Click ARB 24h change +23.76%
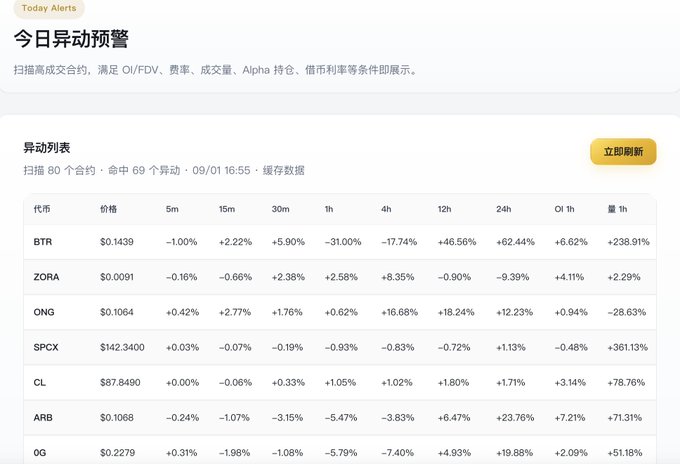 click(515, 418)
